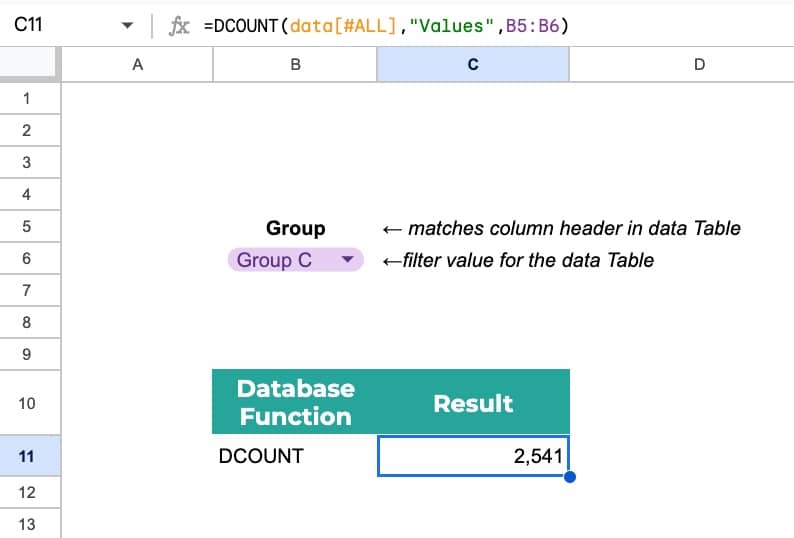Click into the DCOUNT formula bar
The width and height of the screenshot is (794, 538).
(450, 27)
